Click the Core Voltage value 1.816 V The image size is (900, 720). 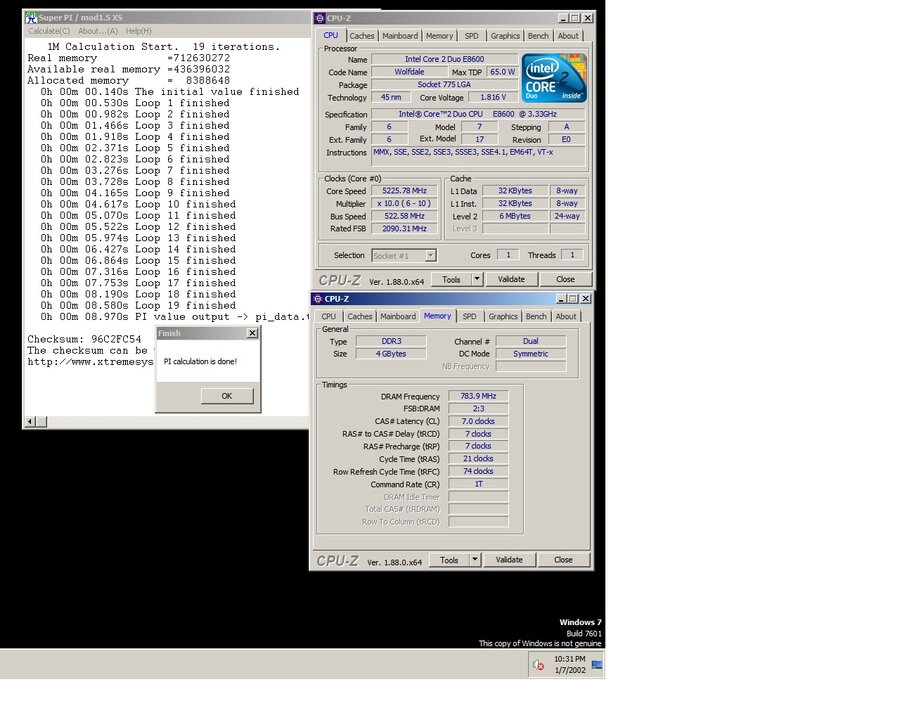(494, 97)
